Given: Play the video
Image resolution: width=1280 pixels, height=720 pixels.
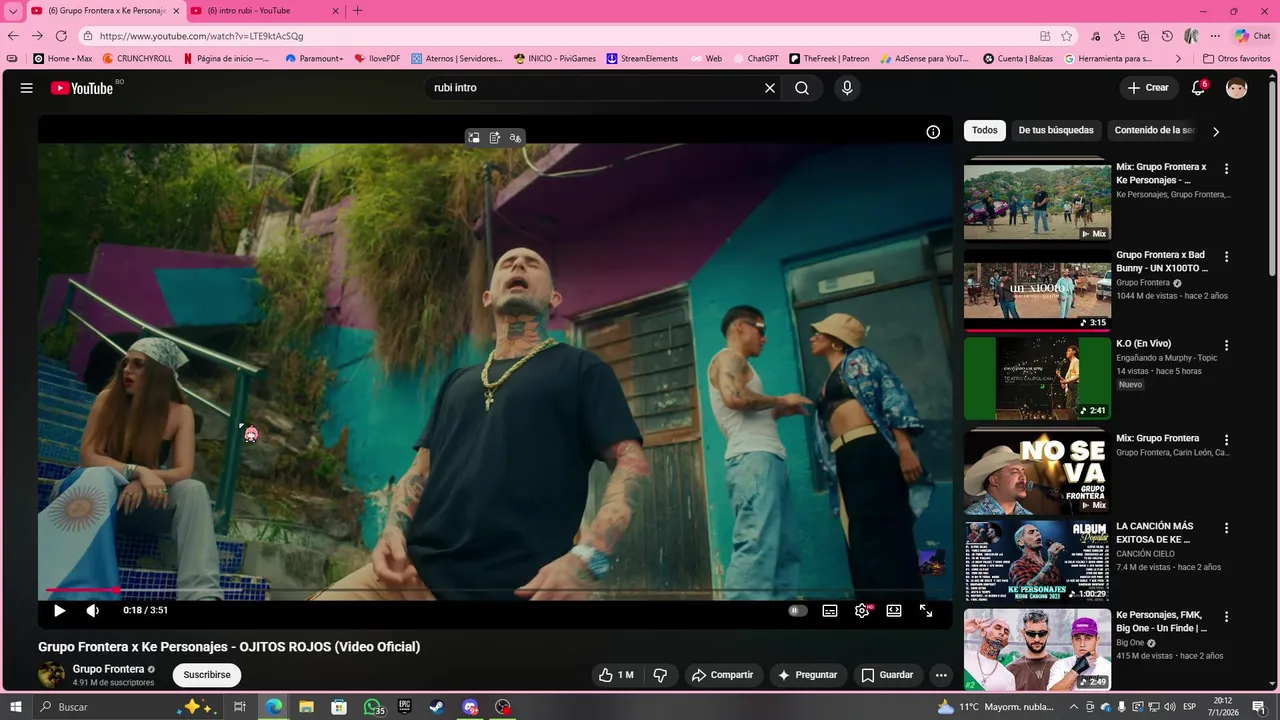Looking at the screenshot, I should [59, 610].
